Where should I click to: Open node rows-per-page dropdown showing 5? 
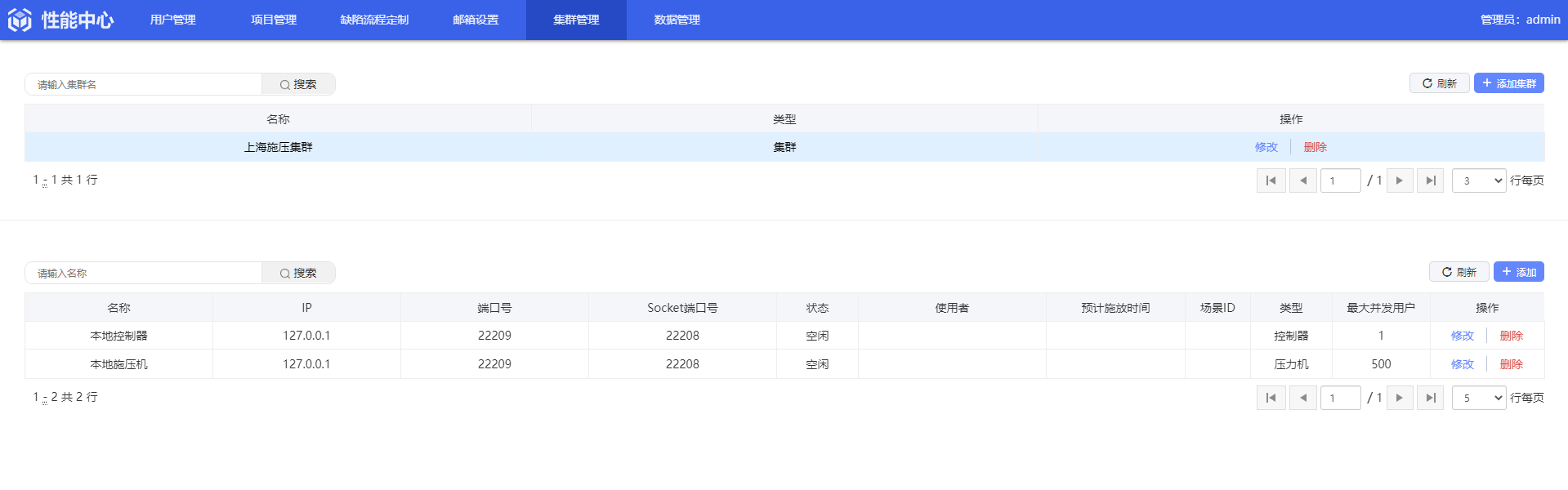tap(1478, 398)
